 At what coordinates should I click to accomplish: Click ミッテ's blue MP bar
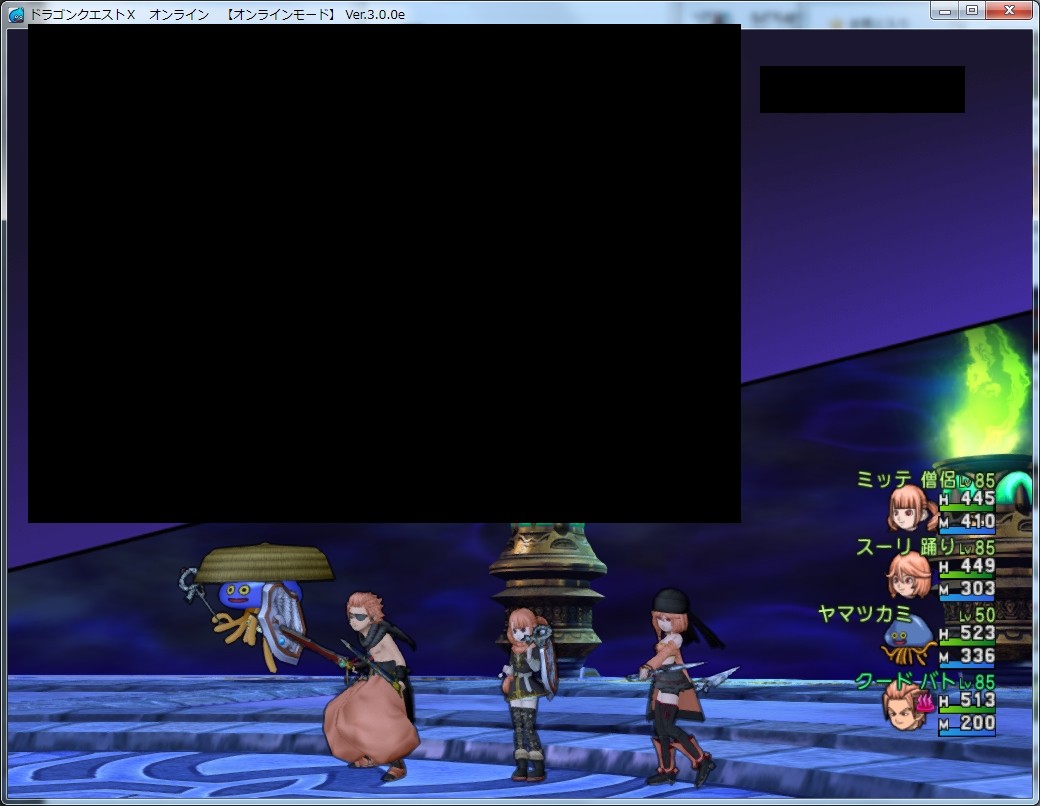(x=967, y=531)
